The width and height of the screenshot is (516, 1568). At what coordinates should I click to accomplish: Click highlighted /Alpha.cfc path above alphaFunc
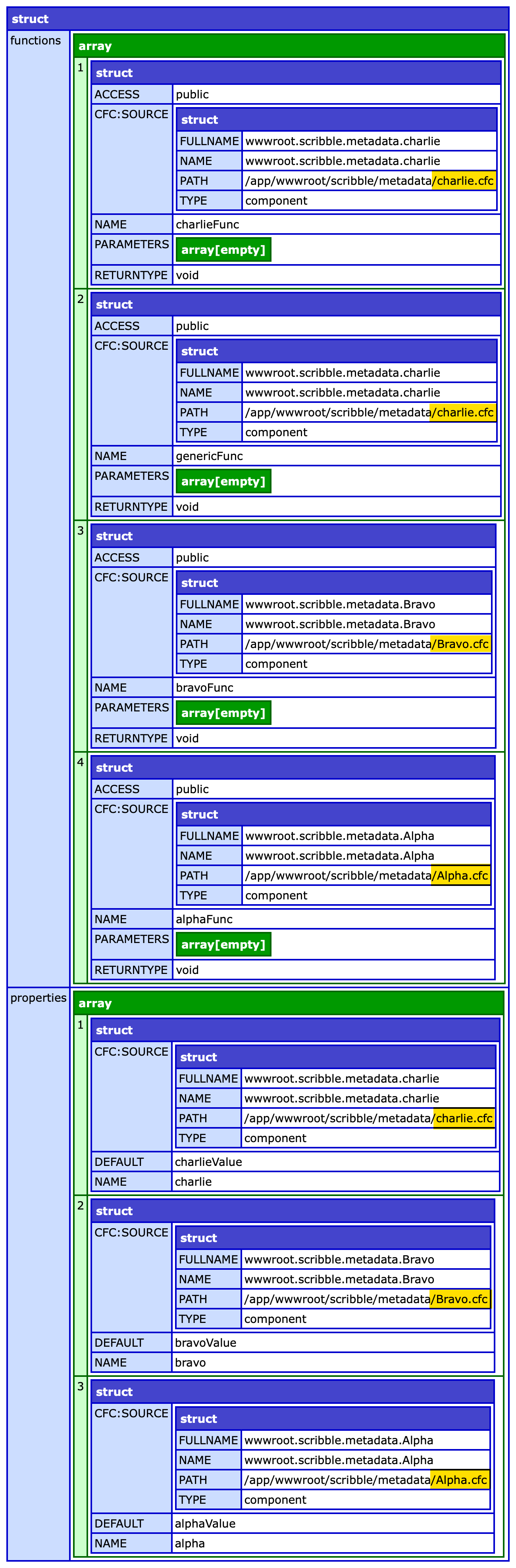[460, 875]
